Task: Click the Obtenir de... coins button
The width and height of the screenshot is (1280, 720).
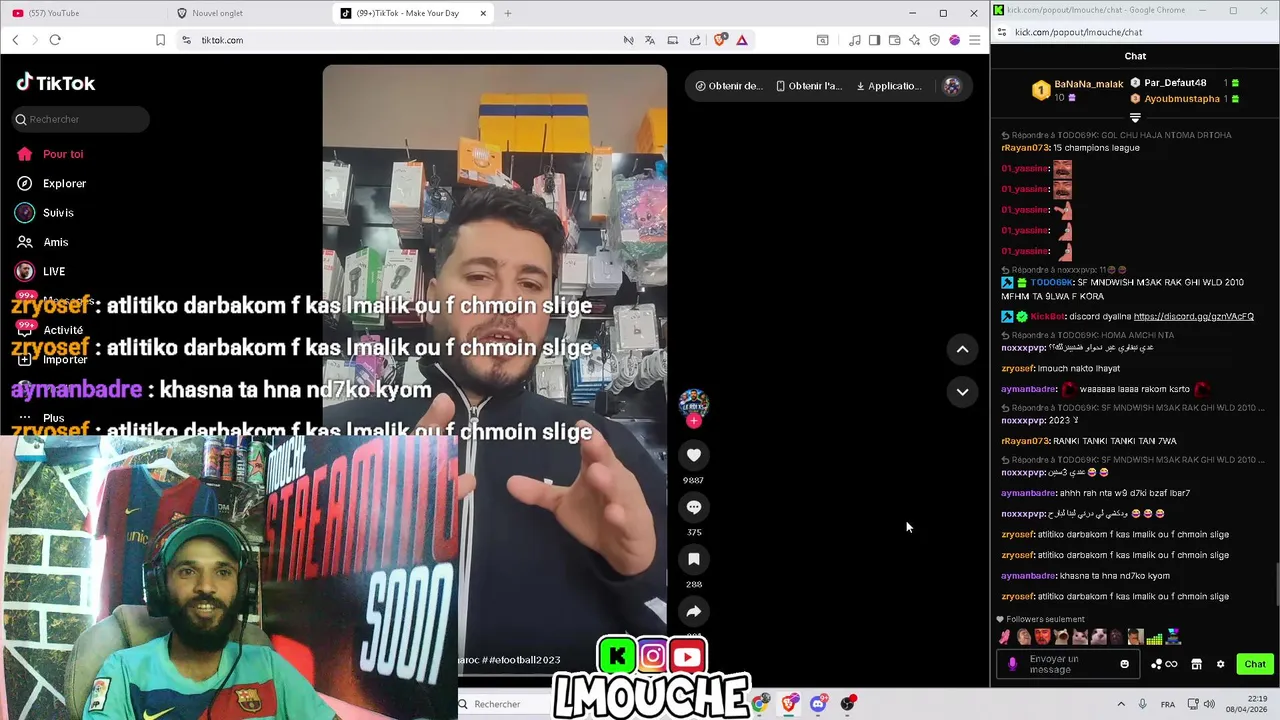Action: 729,86
